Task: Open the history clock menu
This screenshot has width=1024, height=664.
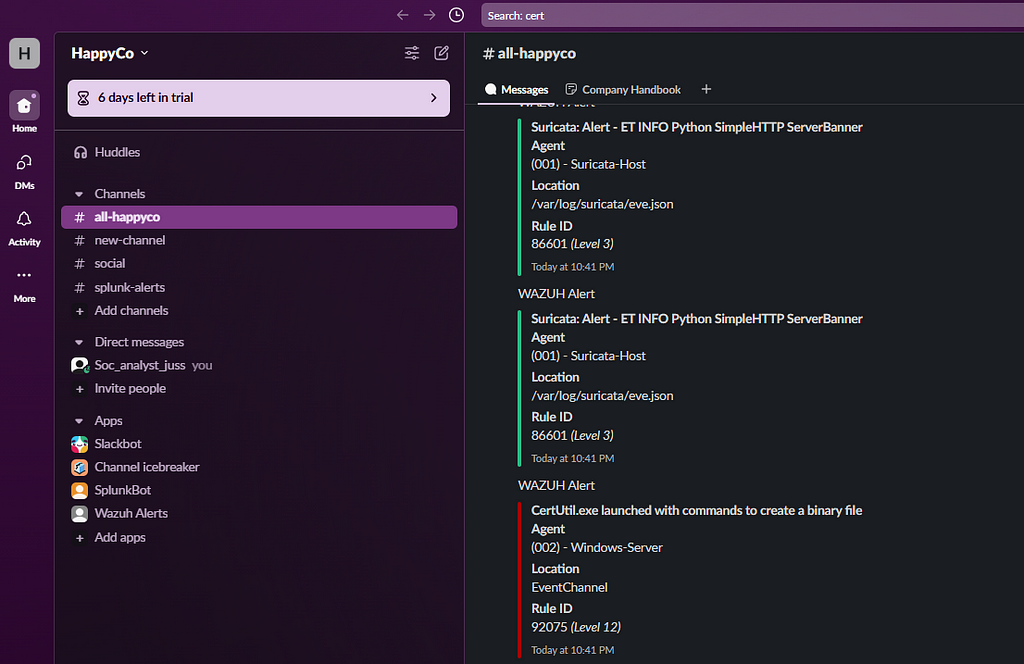Action: 456,15
